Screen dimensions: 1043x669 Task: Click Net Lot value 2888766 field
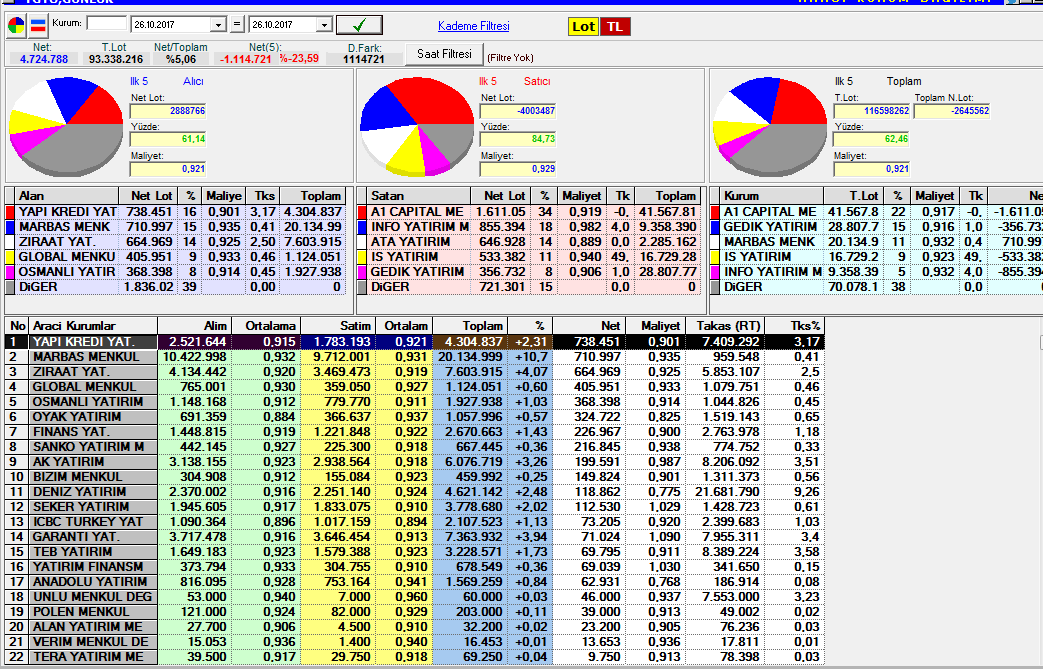(x=168, y=110)
